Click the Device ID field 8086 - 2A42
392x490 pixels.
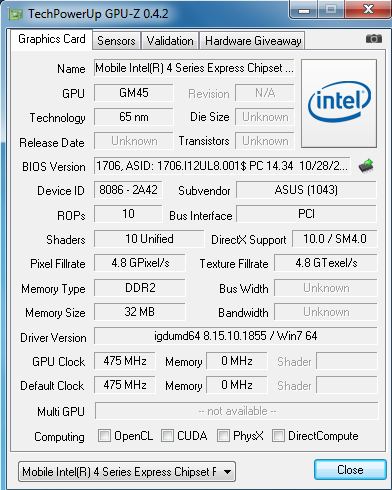[128, 190]
